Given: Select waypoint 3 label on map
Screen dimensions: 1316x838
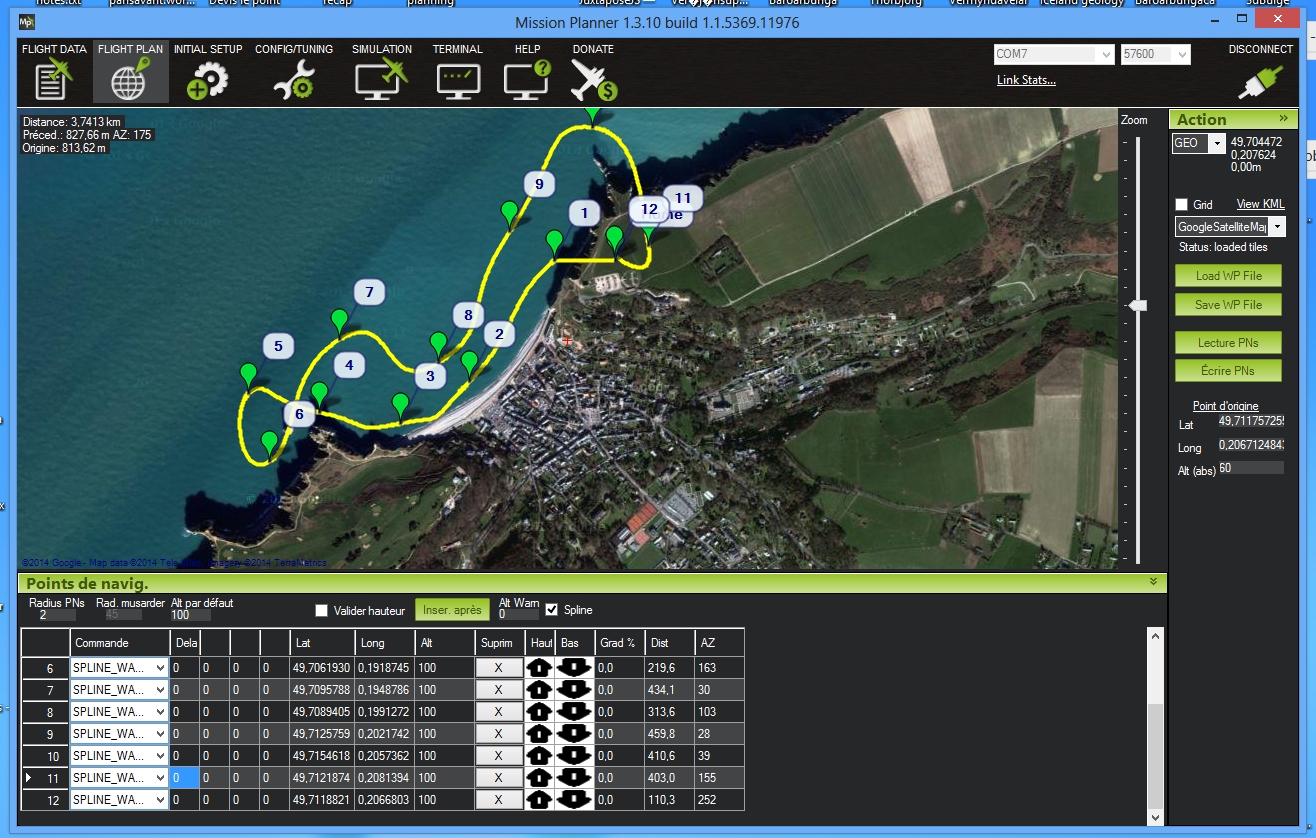Looking at the screenshot, I should click(x=430, y=376).
